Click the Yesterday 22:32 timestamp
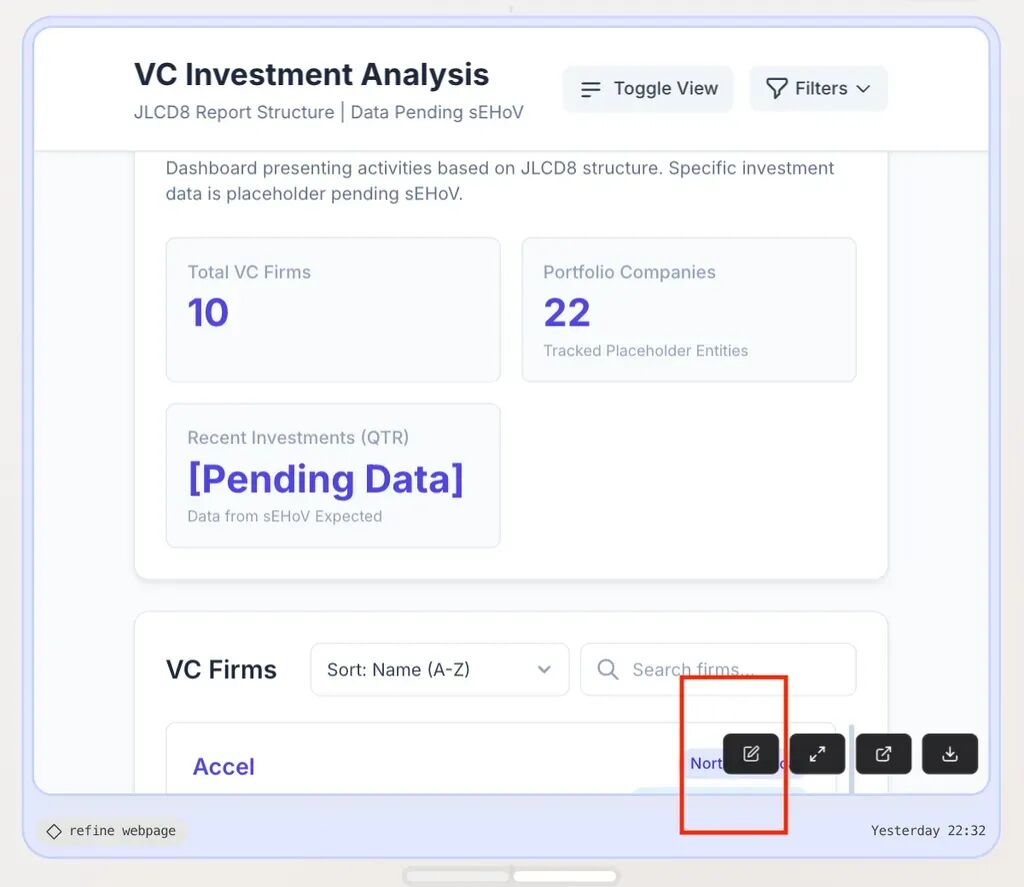 (928, 831)
